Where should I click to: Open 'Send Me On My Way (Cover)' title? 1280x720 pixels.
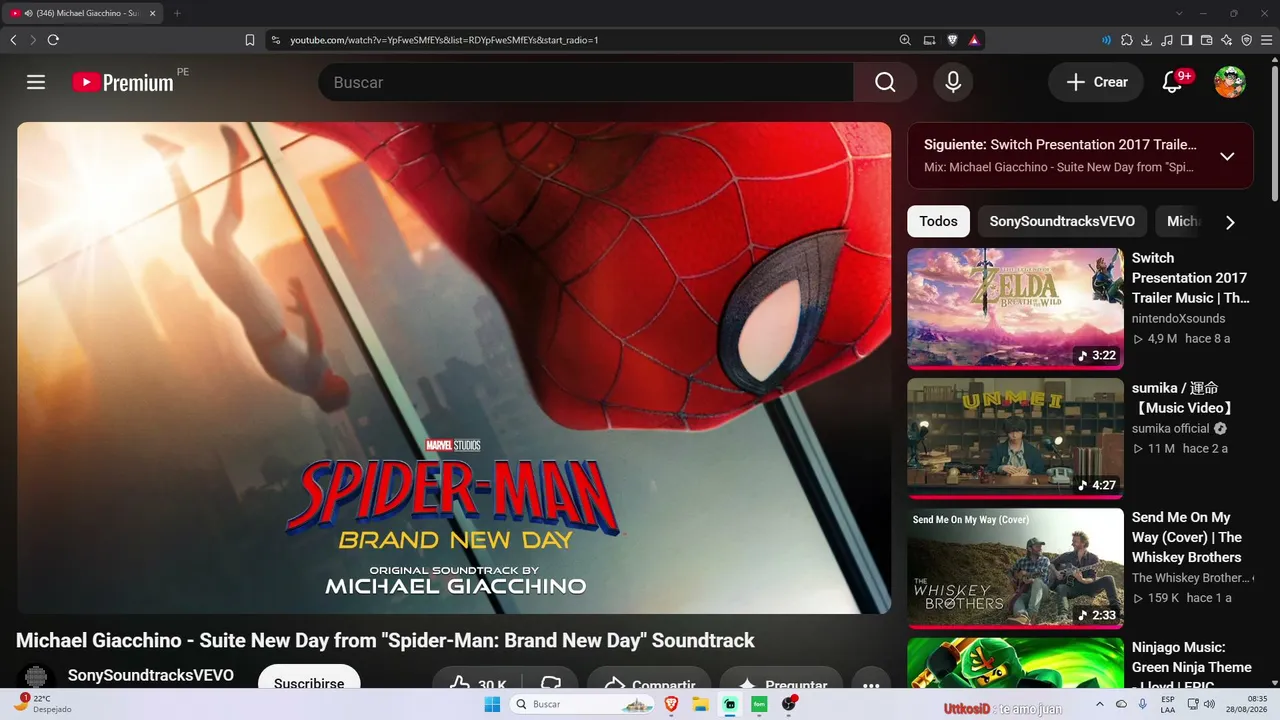(x=1187, y=537)
